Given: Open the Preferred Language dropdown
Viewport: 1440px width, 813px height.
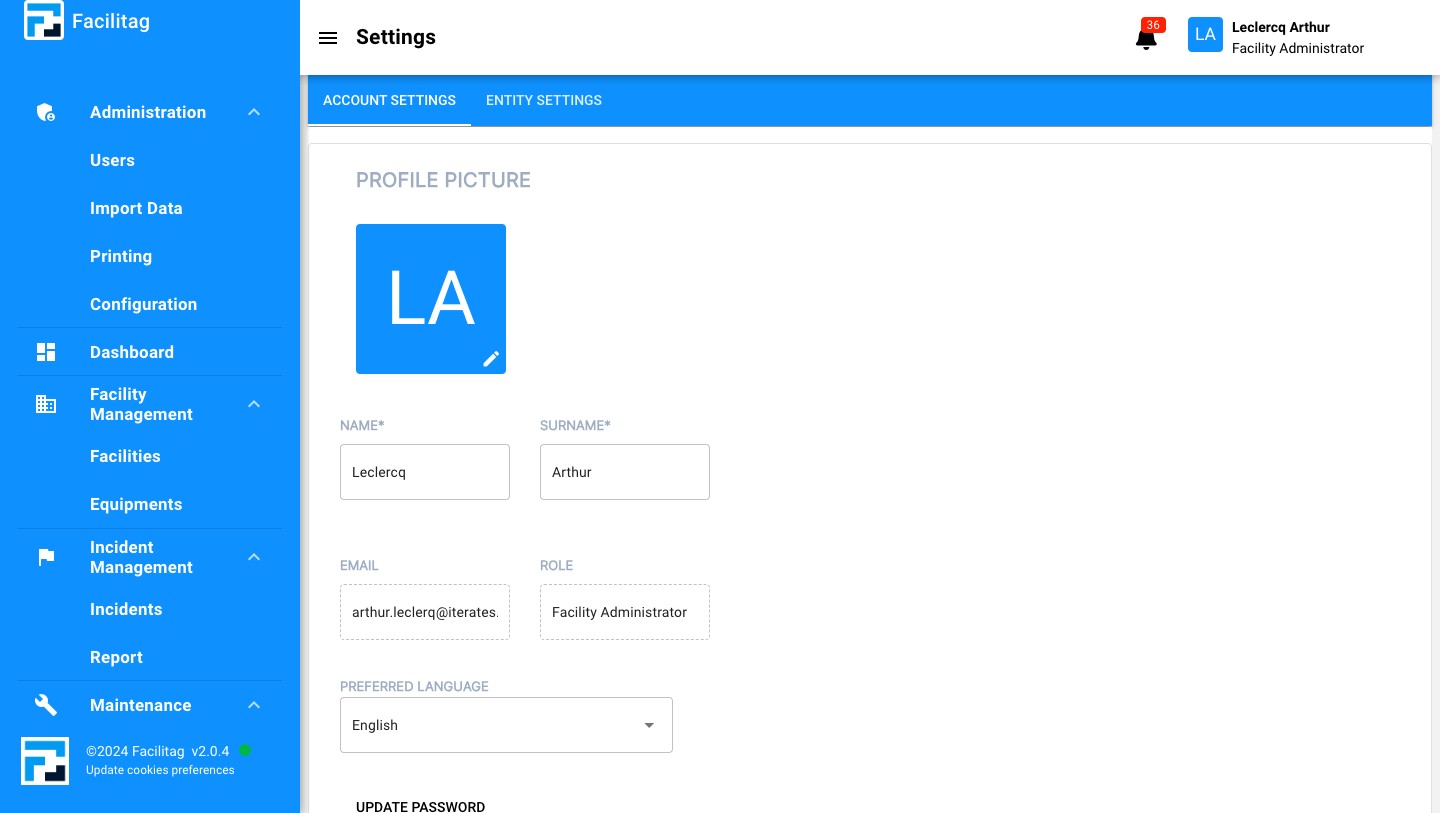Looking at the screenshot, I should (x=506, y=725).
